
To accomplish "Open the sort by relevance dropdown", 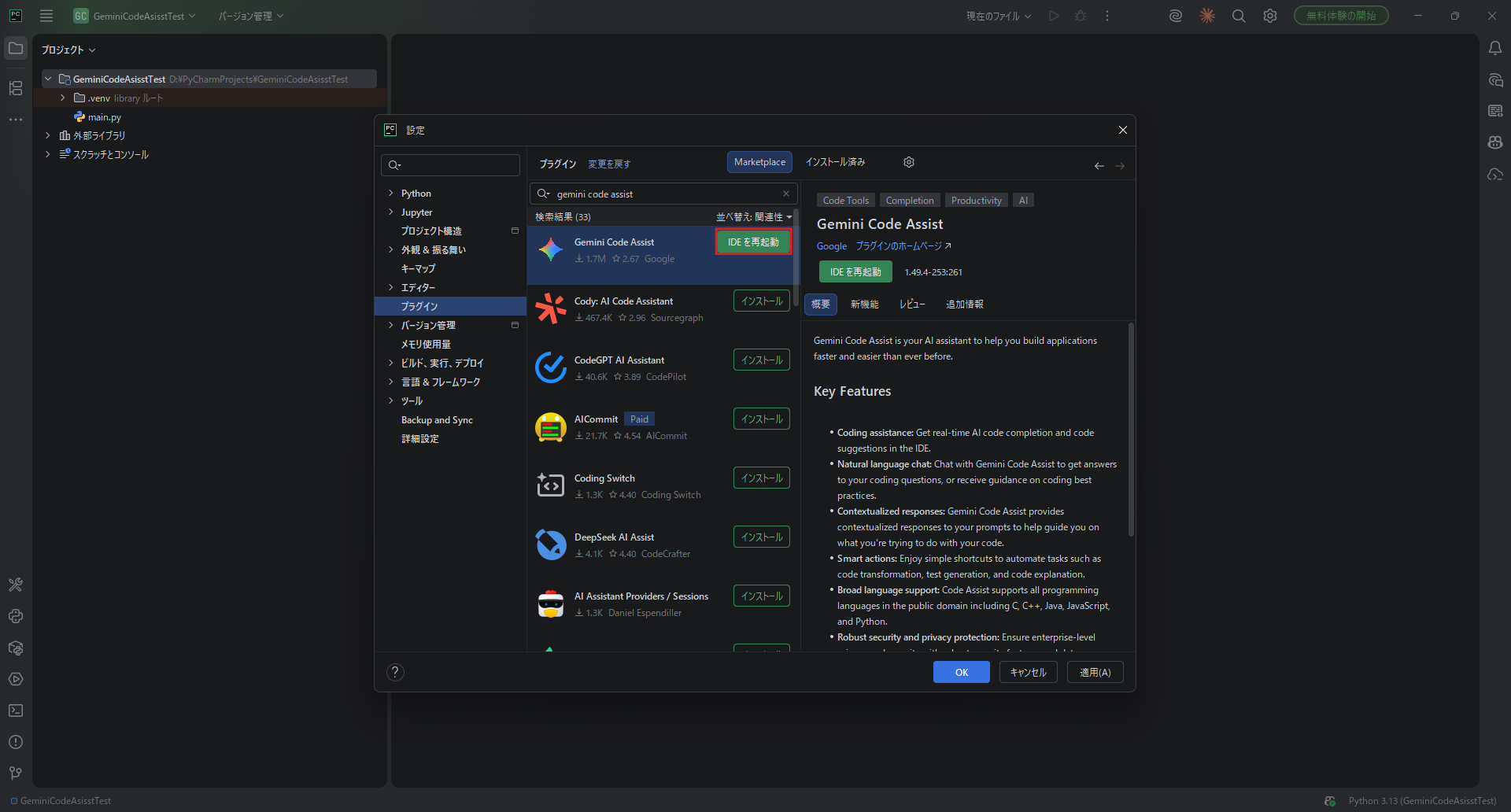I will point(753,217).
